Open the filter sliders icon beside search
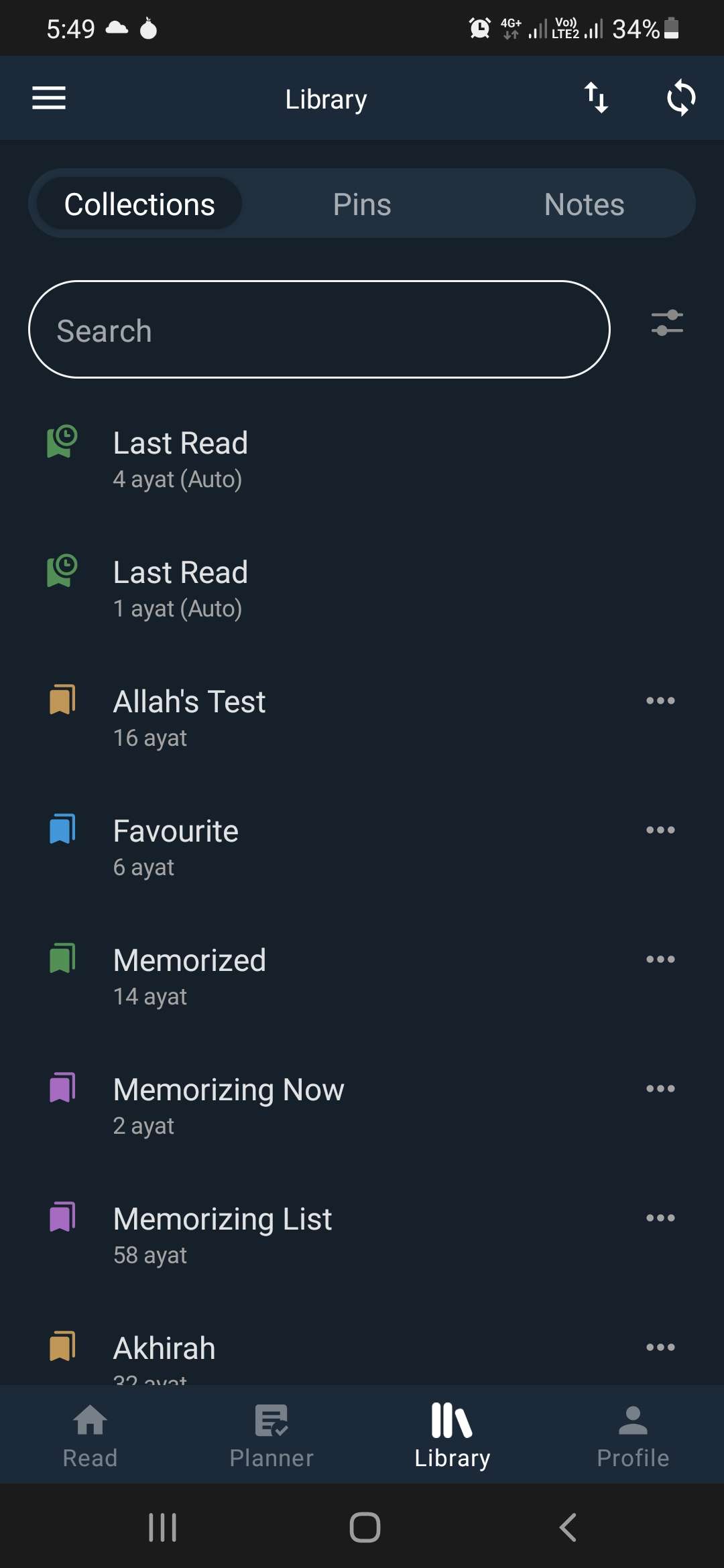Viewport: 724px width, 1568px height. [667, 323]
